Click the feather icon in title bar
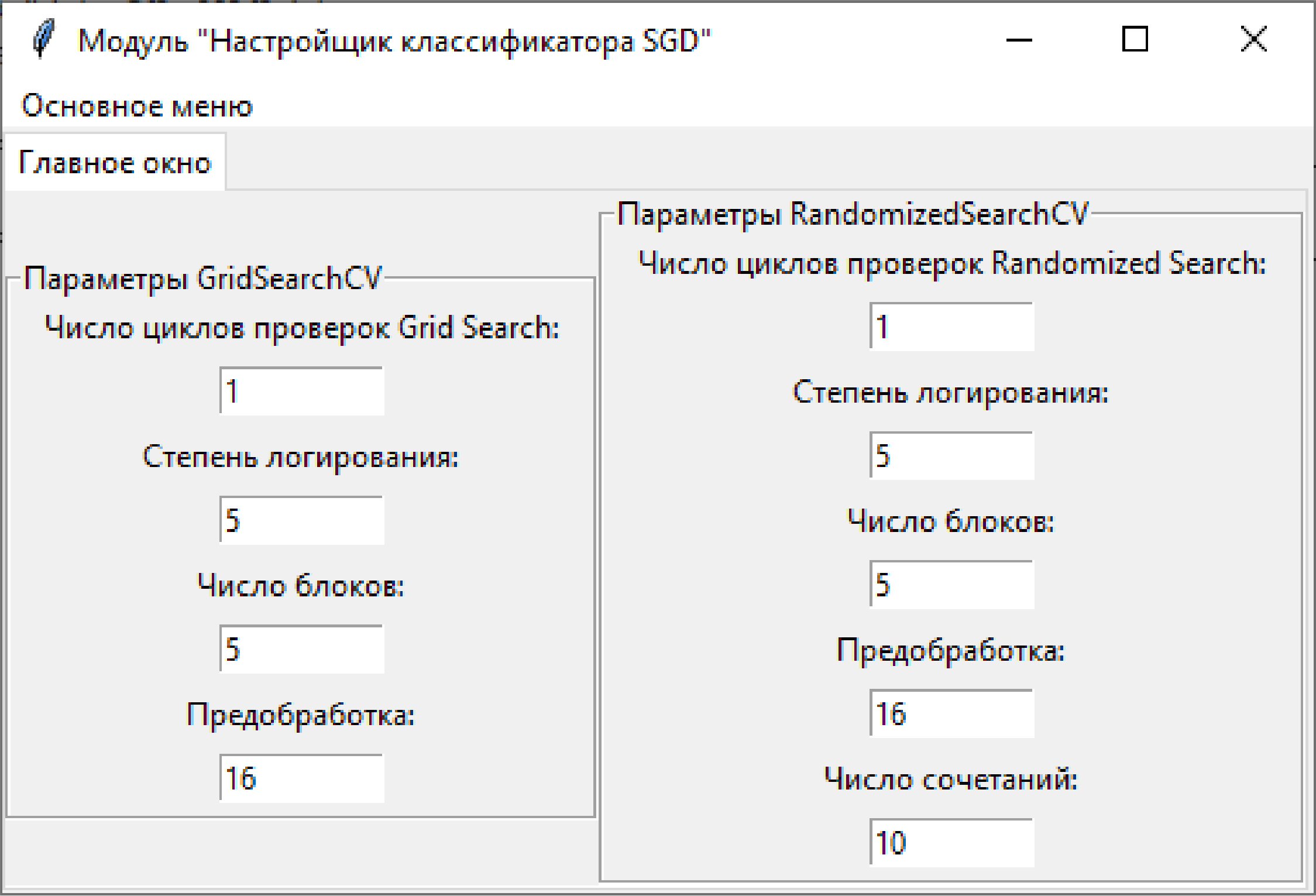Viewport: 1316px width, 896px height. (43, 40)
